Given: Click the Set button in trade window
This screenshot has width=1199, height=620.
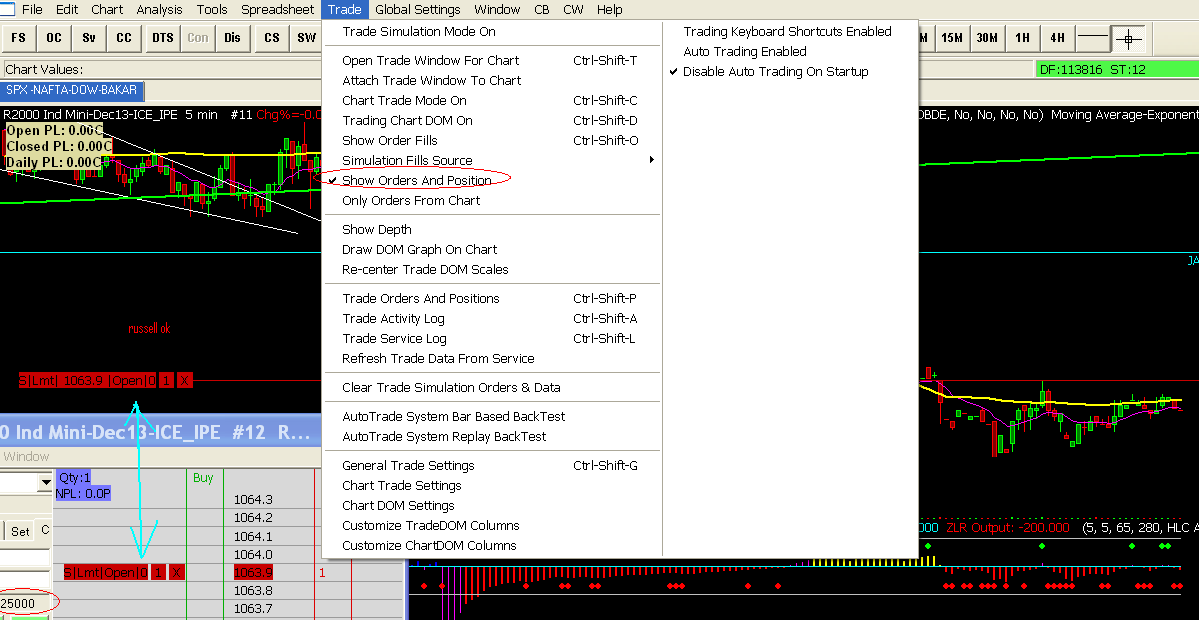Looking at the screenshot, I should 21,531.
